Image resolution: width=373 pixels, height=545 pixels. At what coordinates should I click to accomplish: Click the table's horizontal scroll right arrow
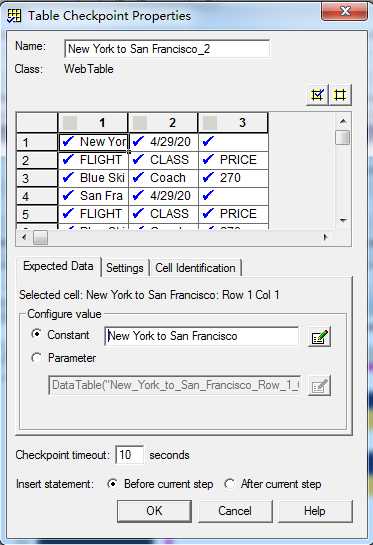(x=325, y=237)
